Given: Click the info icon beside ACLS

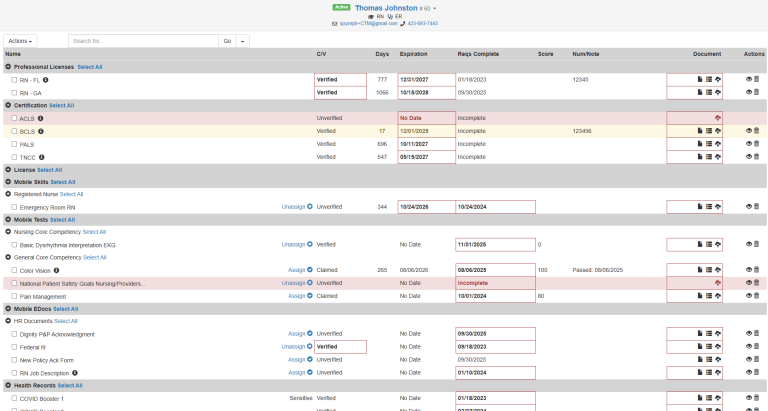Looking at the screenshot, I should [41, 118].
